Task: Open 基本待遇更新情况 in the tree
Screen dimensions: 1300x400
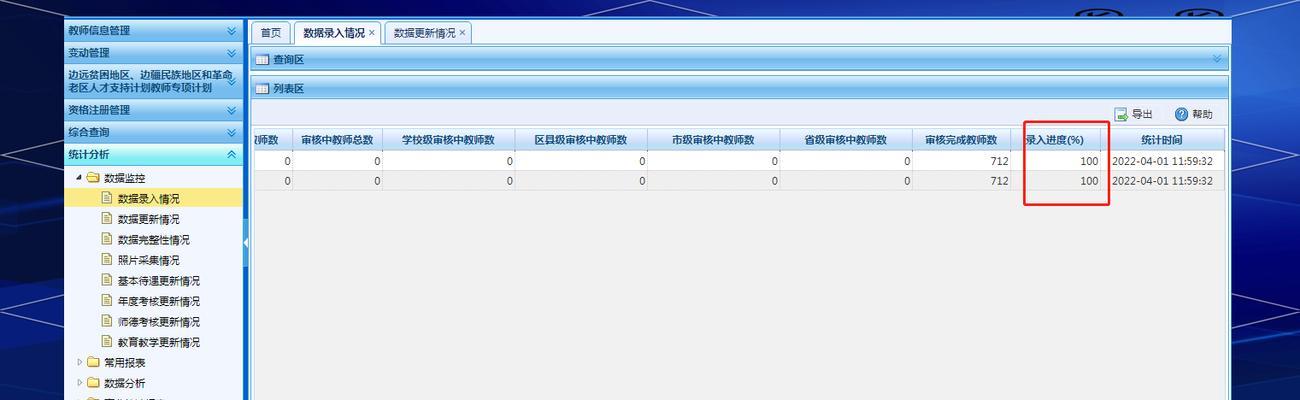Action: (158, 281)
